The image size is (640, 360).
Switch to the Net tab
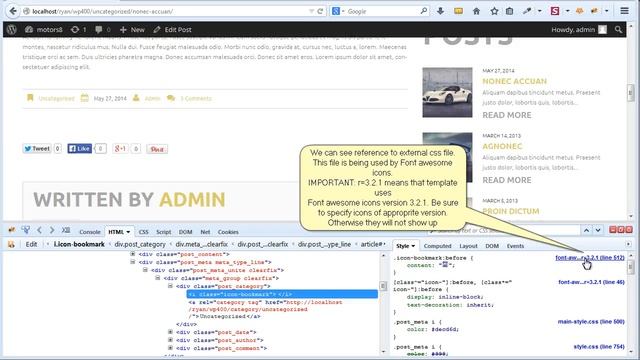(x=205, y=232)
